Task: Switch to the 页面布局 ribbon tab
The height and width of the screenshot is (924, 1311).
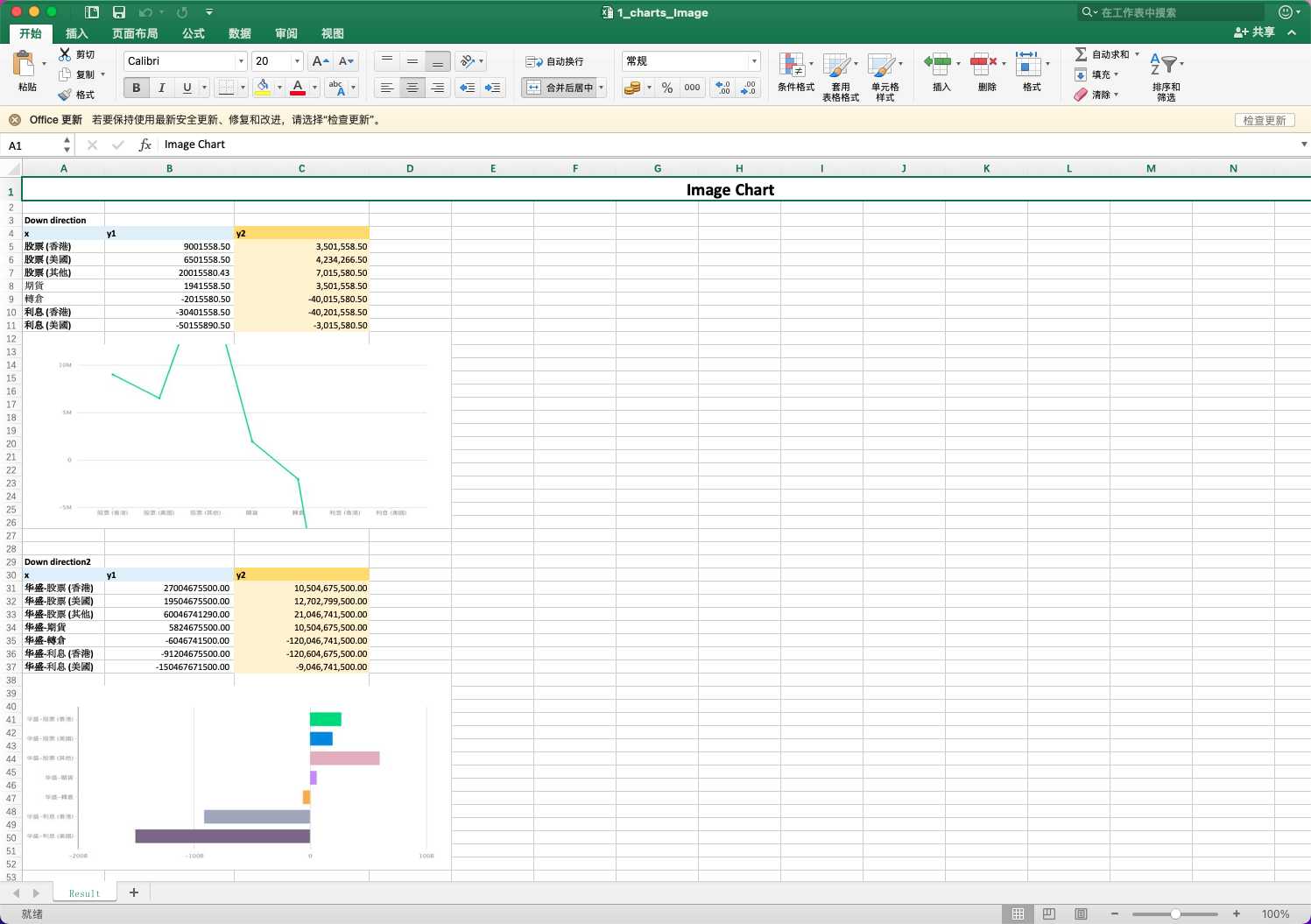Action: click(135, 33)
